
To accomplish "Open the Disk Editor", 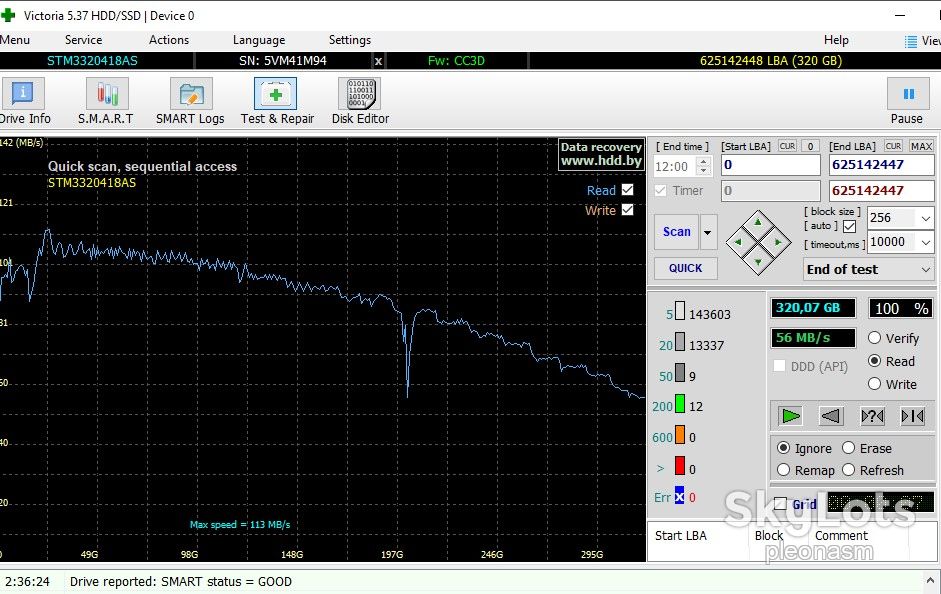I will pos(360,101).
